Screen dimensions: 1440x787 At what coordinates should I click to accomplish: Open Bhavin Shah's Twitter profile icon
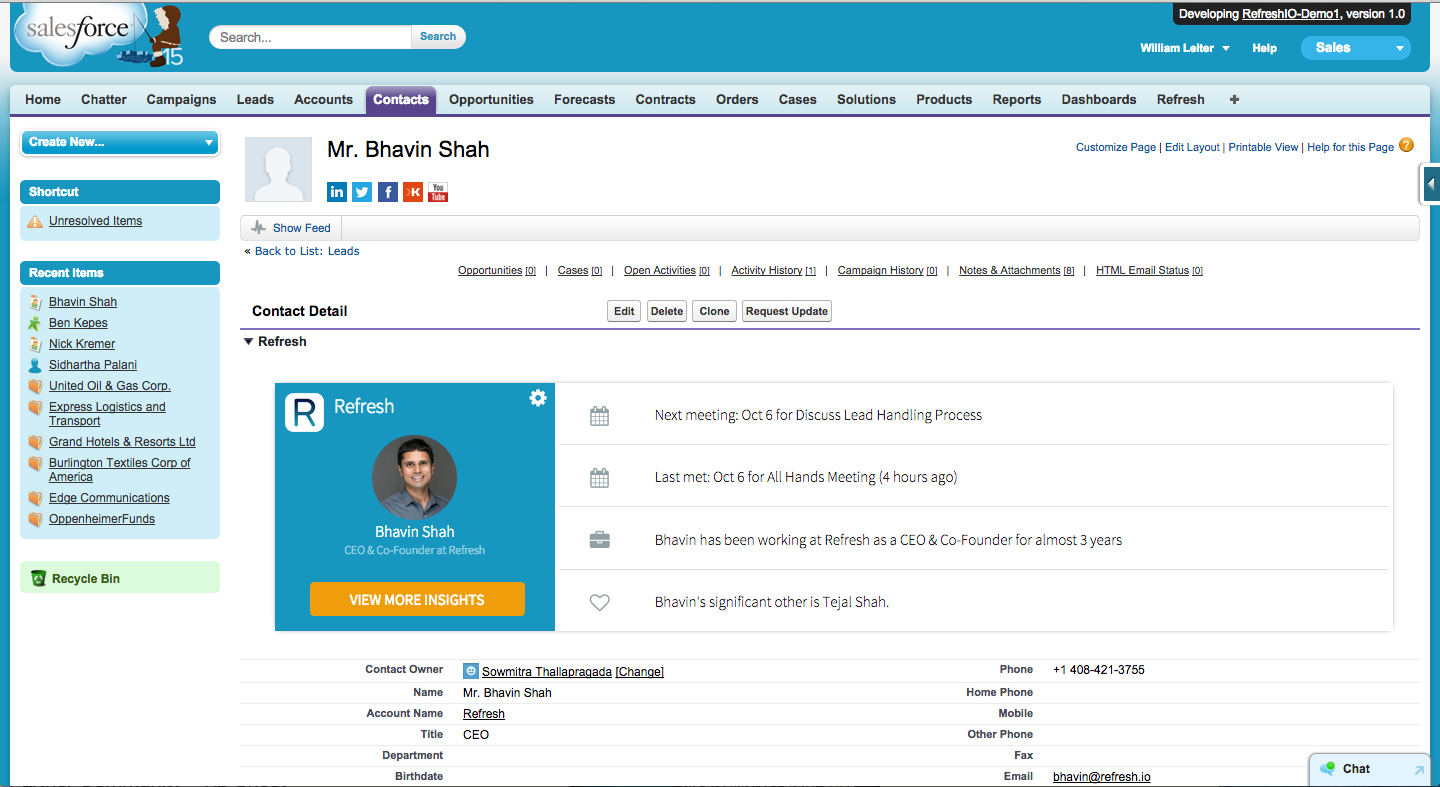pyautogui.click(x=362, y=192)
